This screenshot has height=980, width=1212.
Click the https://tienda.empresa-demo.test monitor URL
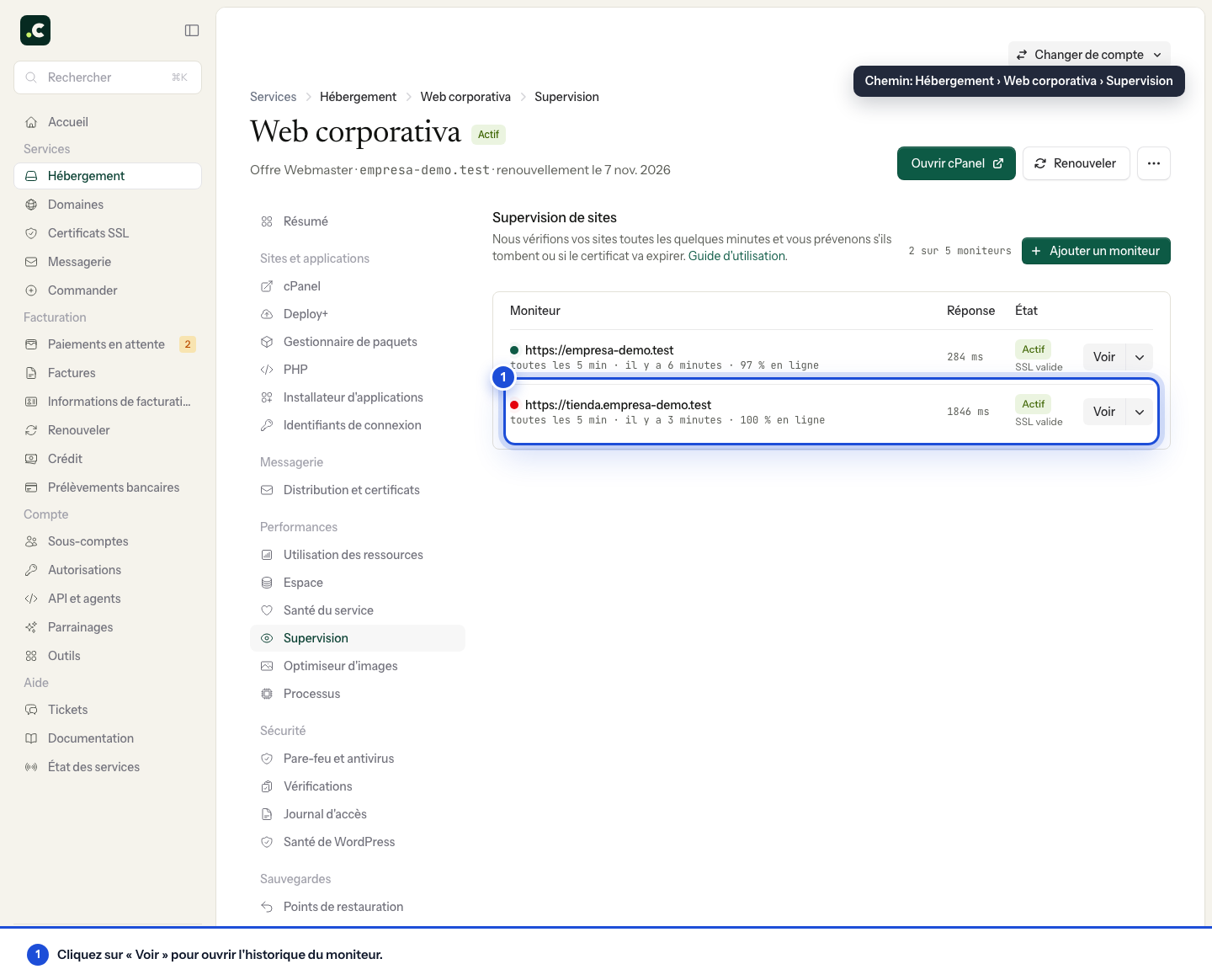618,405
